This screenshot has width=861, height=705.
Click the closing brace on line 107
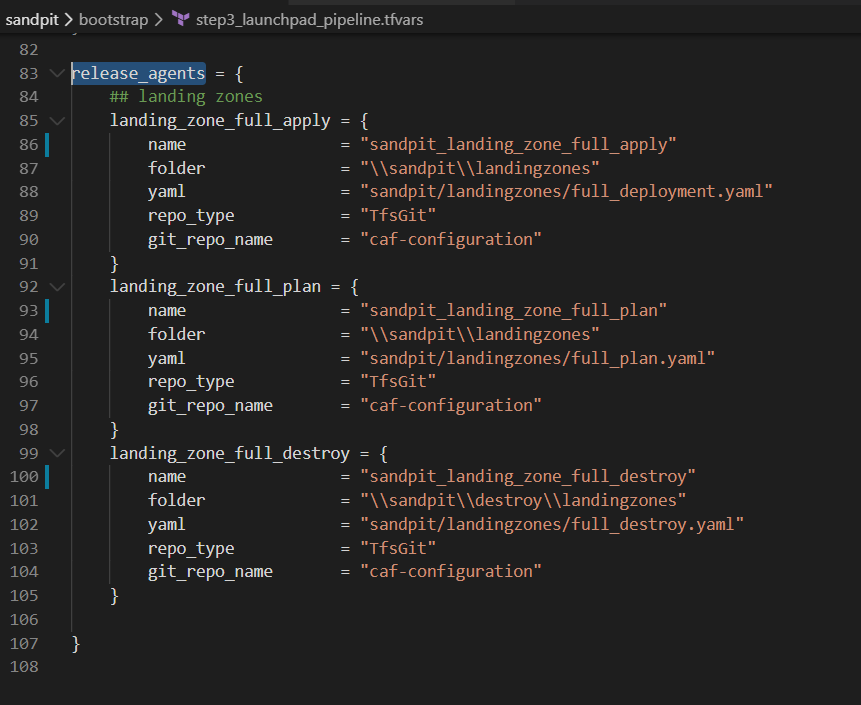(76, 643)
